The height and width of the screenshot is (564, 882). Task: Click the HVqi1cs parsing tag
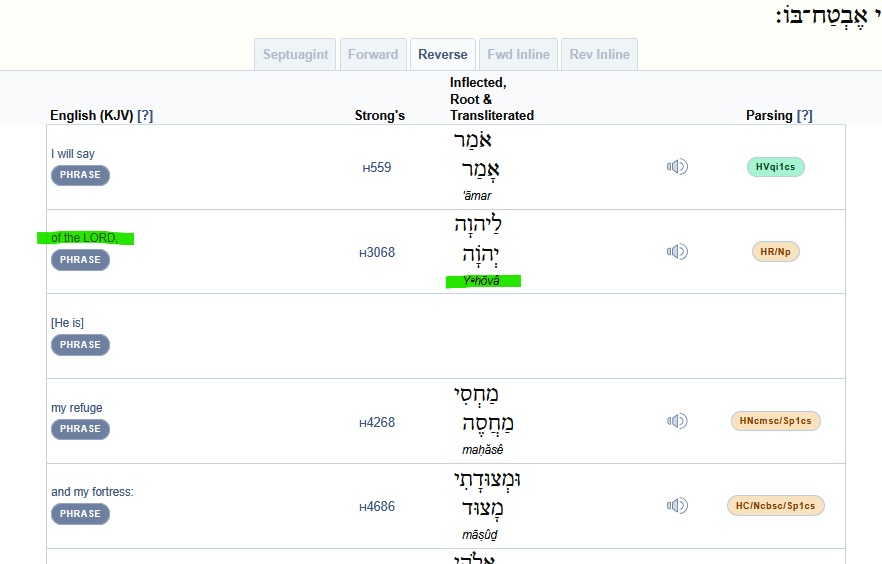tap(776, 167)
